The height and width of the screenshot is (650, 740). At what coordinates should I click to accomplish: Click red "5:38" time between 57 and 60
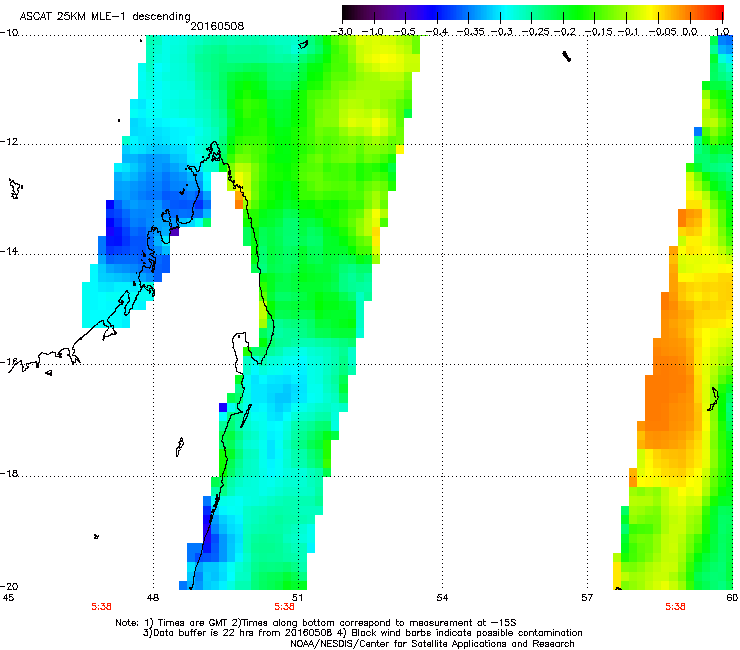pyautogui.click(x=675, y=607)
